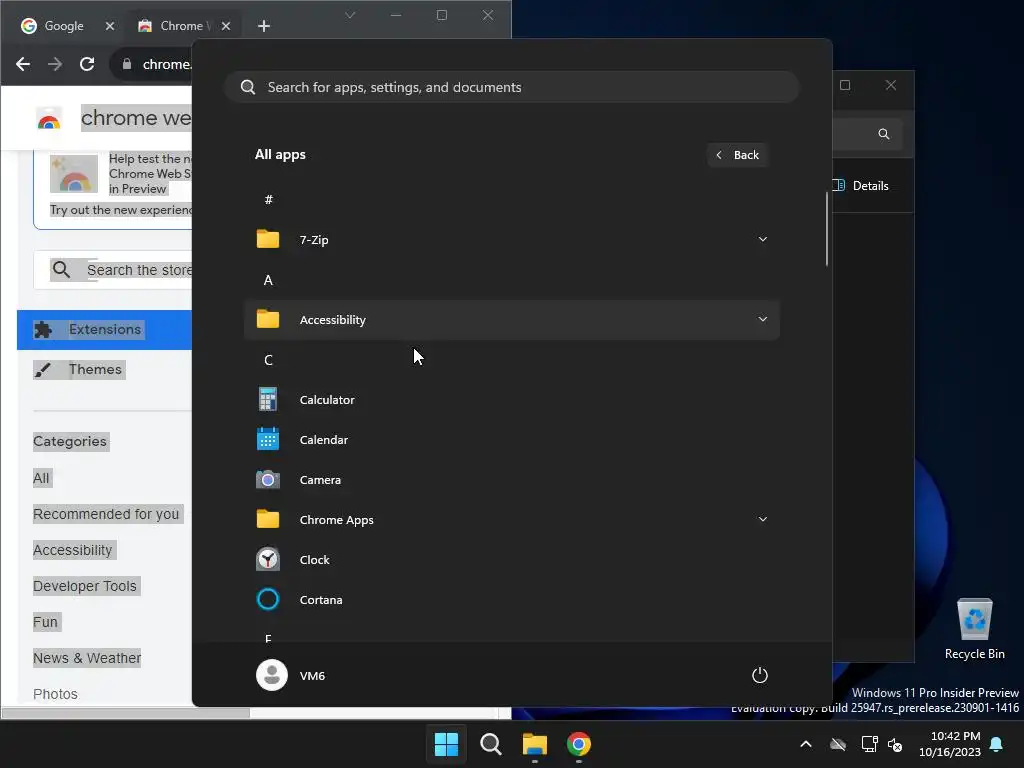Open Chrome tab search chevron
1024x768 pixels.
pos(350,15)
